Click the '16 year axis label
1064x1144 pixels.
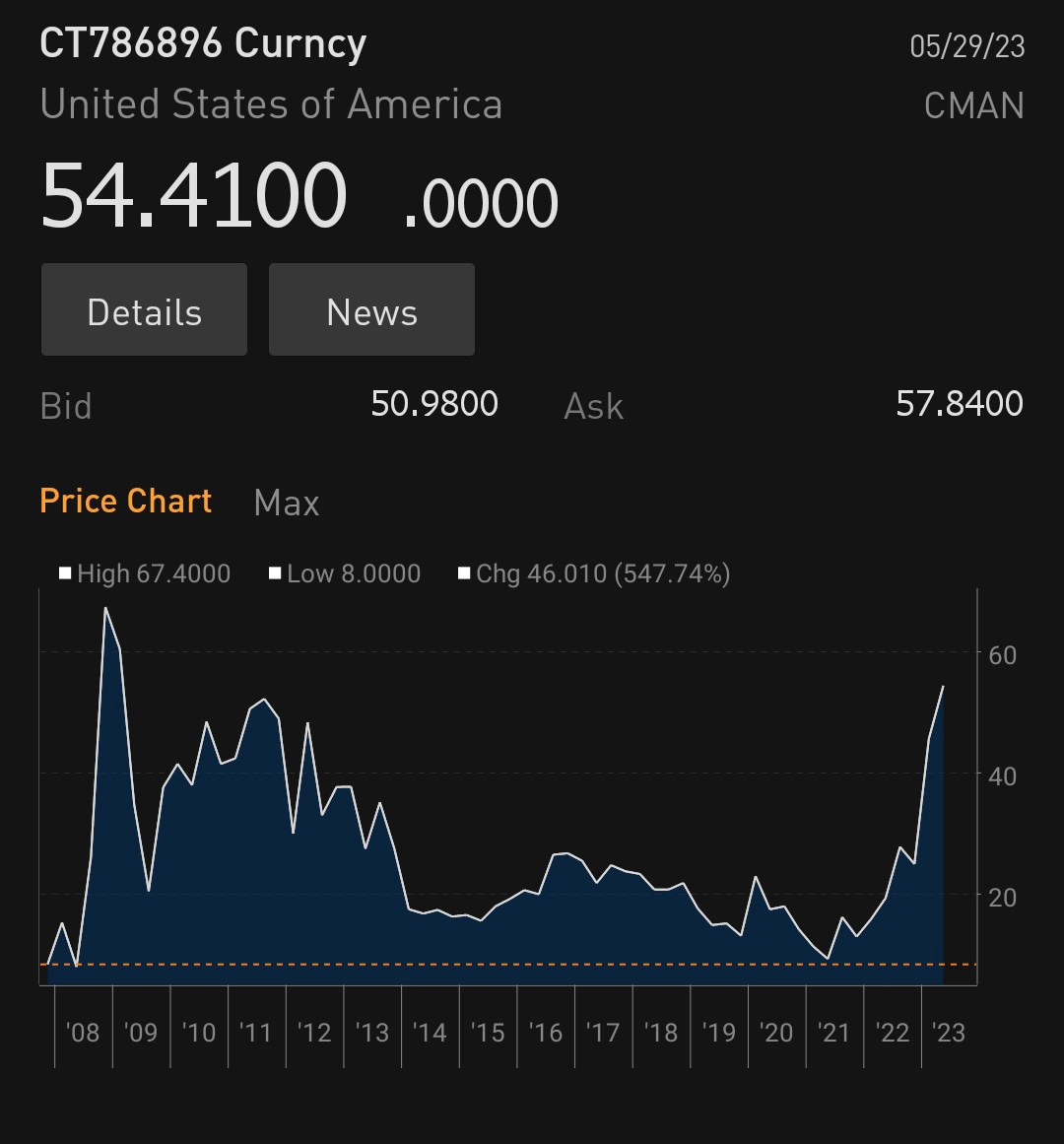[546, 1033]
